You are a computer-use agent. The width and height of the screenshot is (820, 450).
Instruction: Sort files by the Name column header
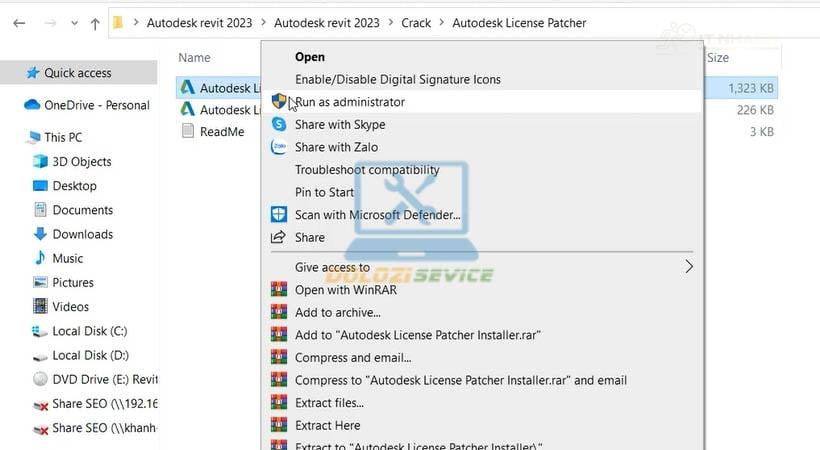[194, 58]
